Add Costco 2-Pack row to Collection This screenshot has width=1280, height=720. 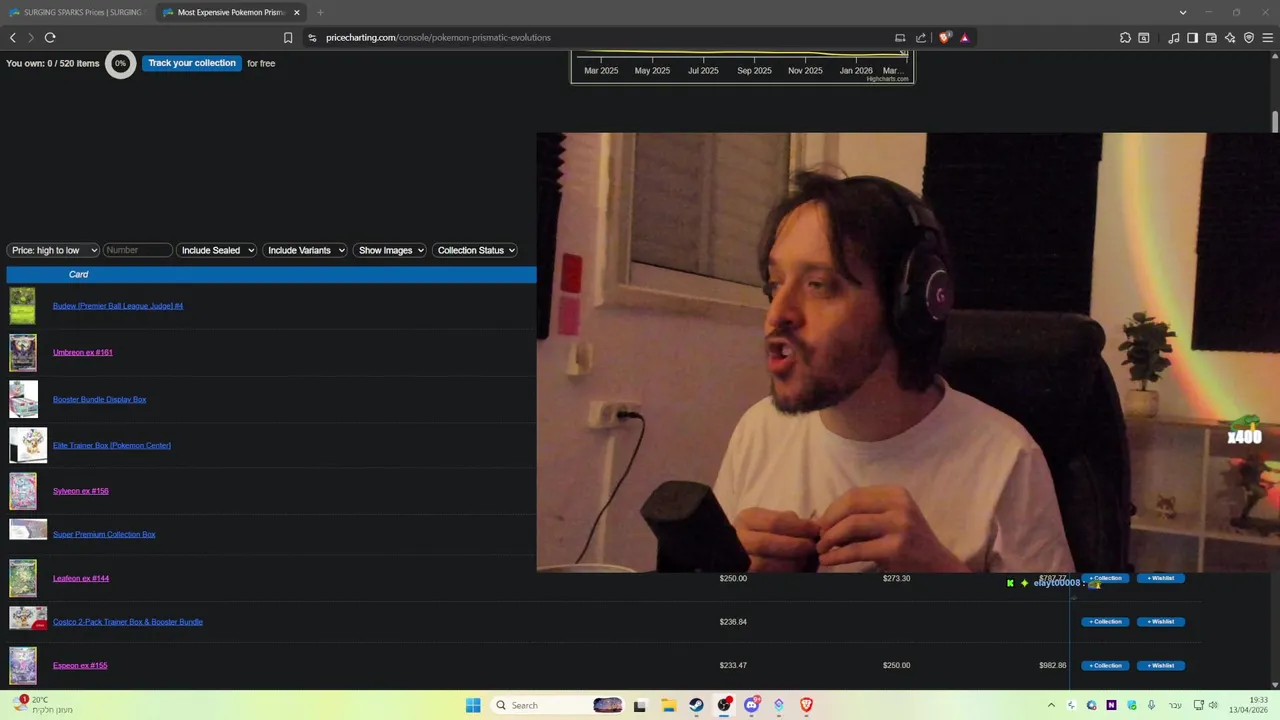click(1105, 622)
